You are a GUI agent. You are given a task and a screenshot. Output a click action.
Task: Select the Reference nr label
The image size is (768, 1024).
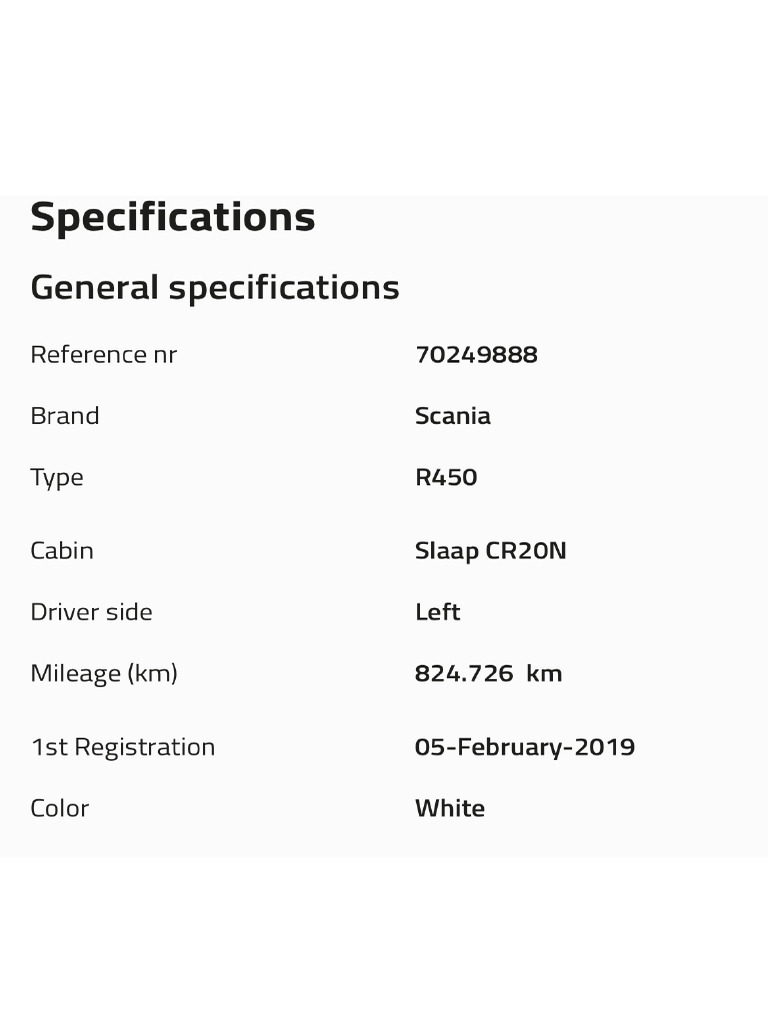click(104, 355)
